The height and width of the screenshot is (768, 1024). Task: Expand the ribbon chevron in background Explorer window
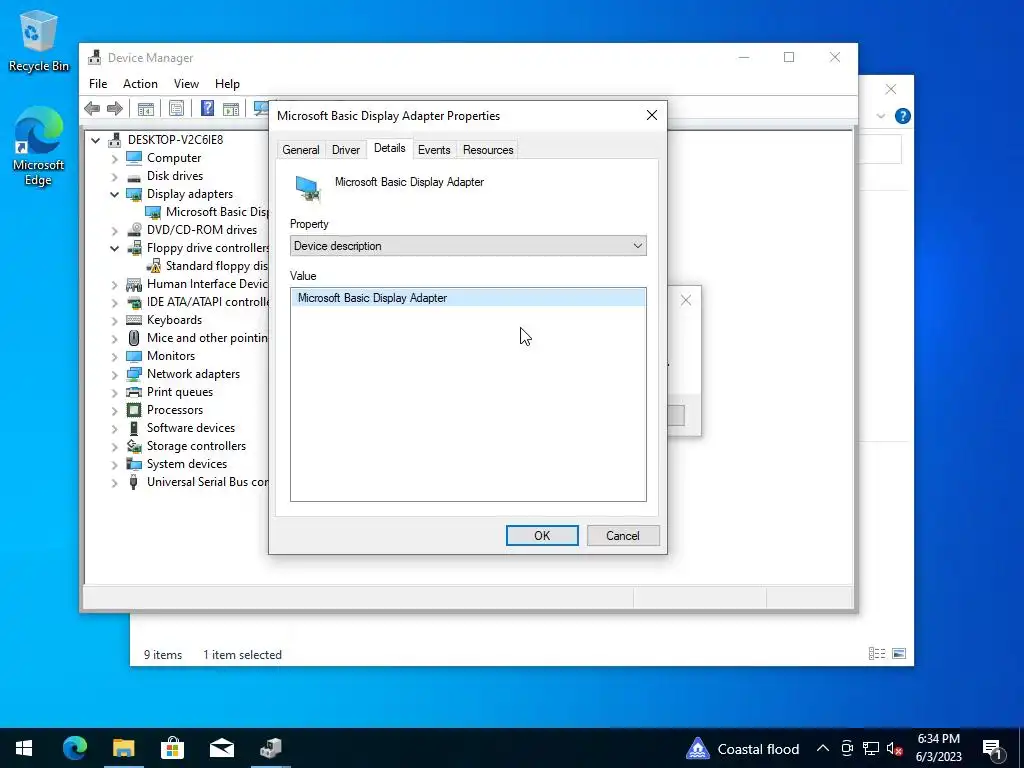pyautogui.click(x=881, y=116)
